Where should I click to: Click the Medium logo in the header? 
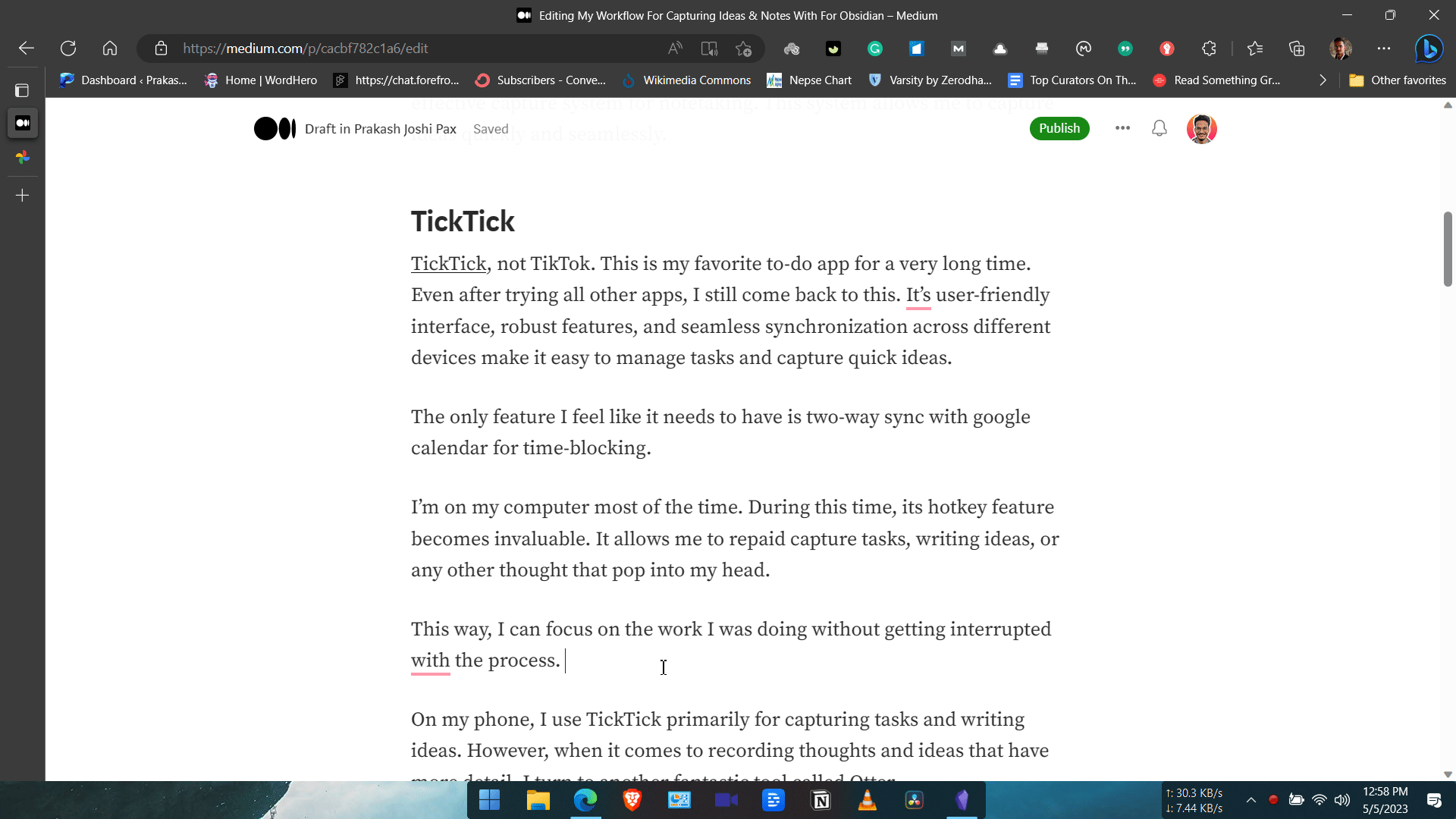coord(275,129)
